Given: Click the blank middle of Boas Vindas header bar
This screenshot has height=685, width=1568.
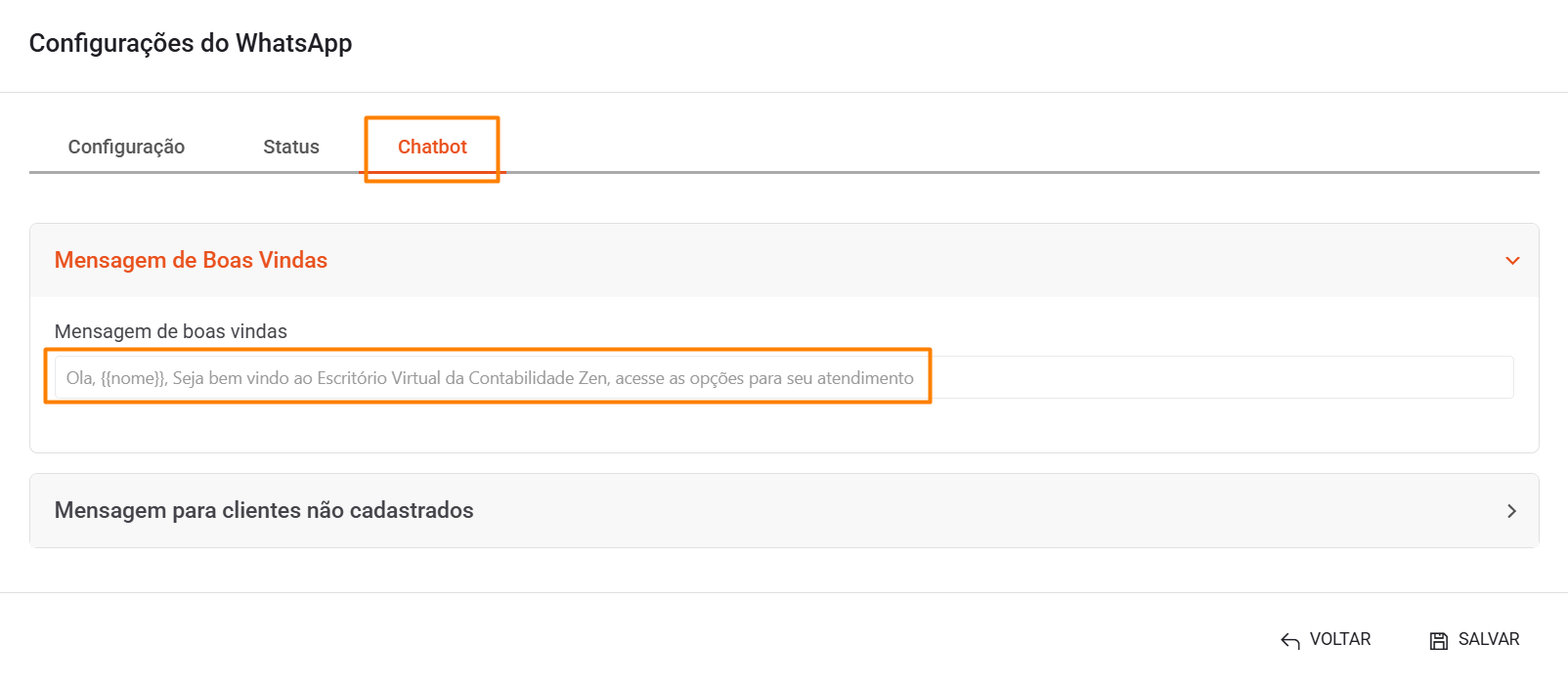Looking at the screenshot, I should coord(880,261).
